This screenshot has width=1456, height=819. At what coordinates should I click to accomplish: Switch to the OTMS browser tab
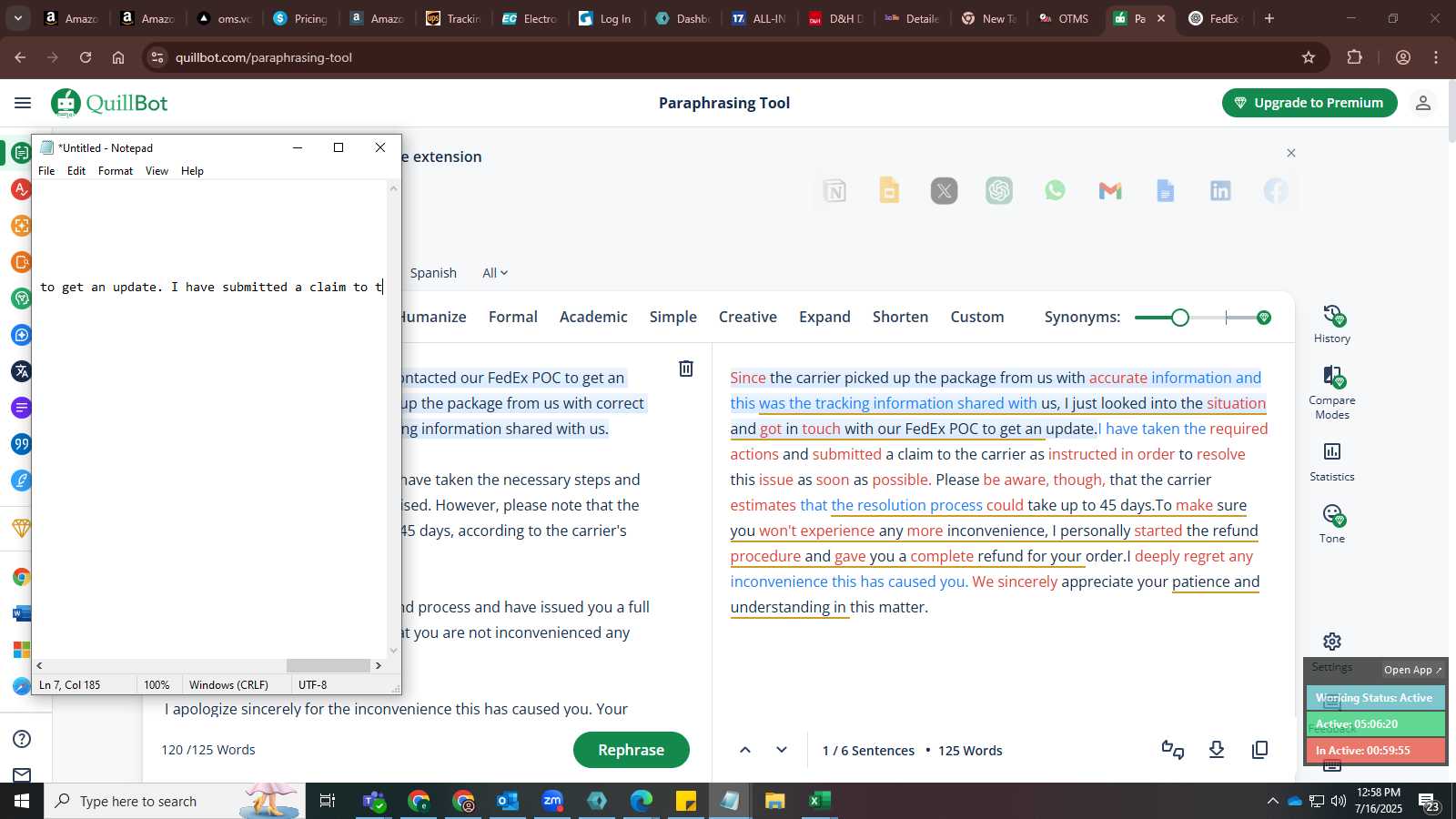[1064, 18]
